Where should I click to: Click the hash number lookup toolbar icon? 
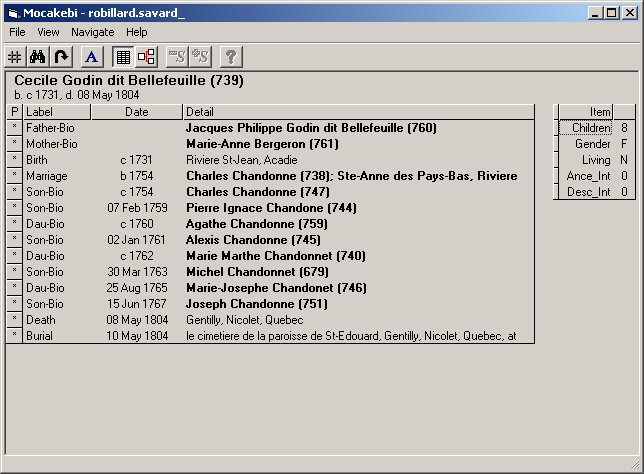(x=14, y=57)
